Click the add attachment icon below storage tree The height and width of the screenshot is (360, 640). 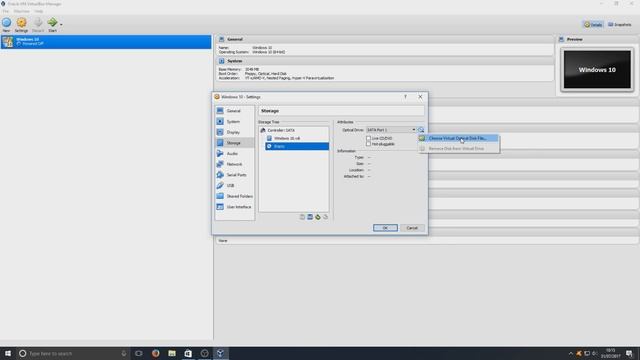pyautogui.click(x=318, y=217)
